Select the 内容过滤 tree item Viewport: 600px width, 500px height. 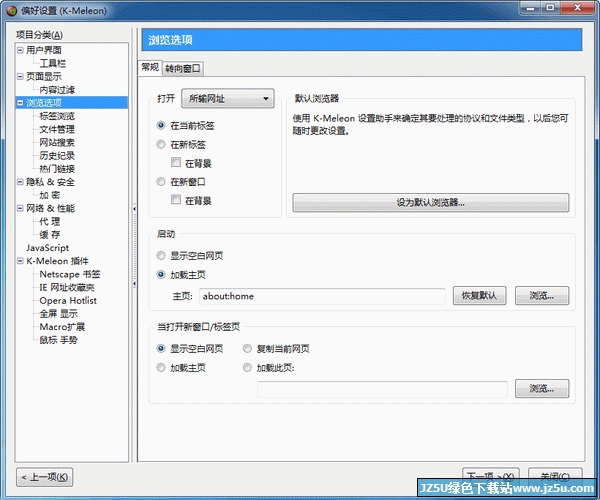tap(57, 90)
